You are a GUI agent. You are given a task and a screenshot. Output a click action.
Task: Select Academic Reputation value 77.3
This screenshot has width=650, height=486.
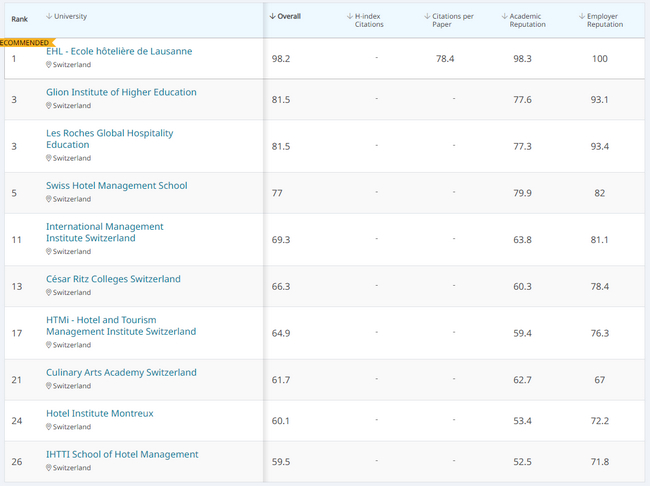(522, 146)
